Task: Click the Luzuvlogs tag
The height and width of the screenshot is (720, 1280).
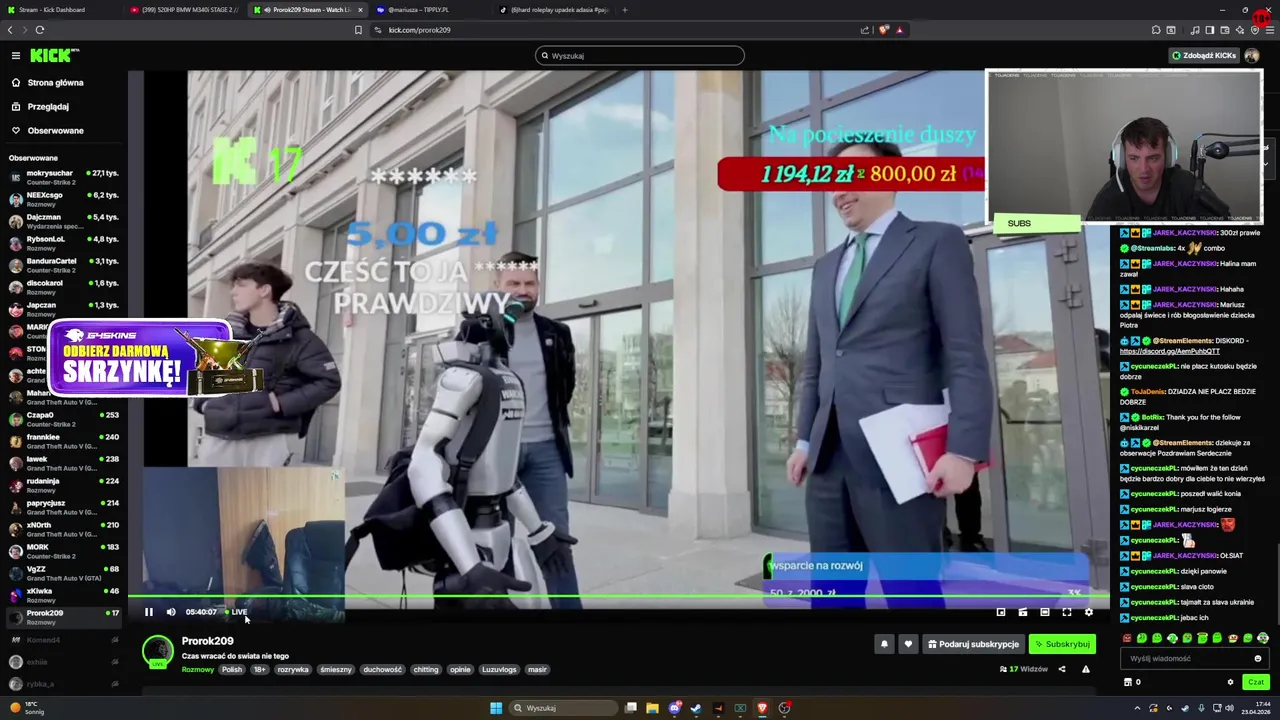Action: 499,670
